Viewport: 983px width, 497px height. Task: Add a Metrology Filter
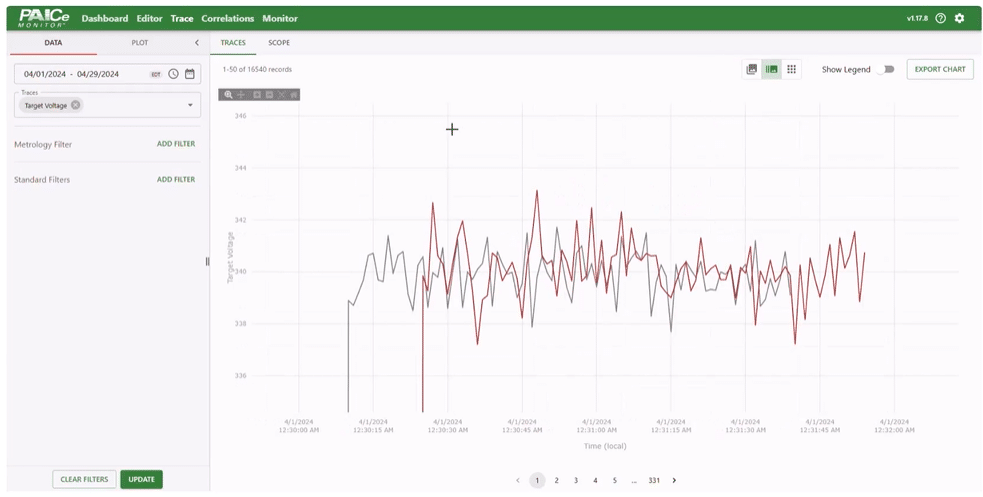point(176,144)
